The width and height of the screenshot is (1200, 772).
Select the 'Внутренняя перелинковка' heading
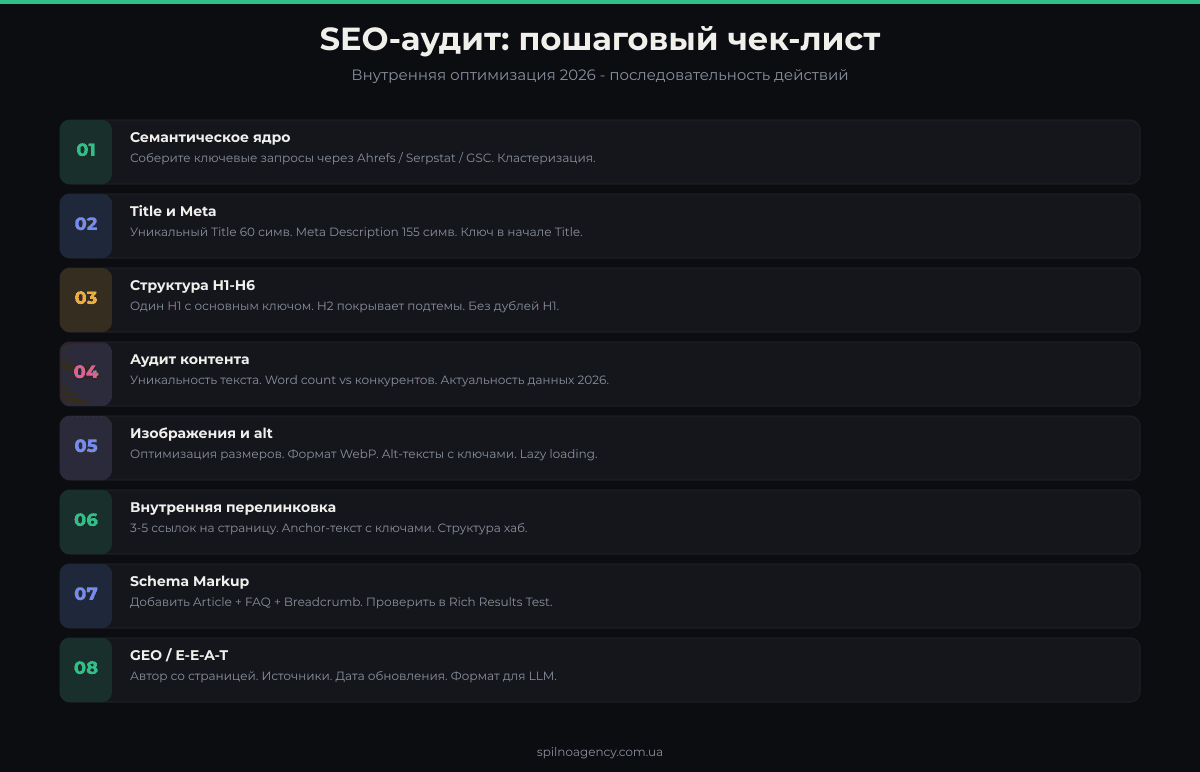point(233,507)
